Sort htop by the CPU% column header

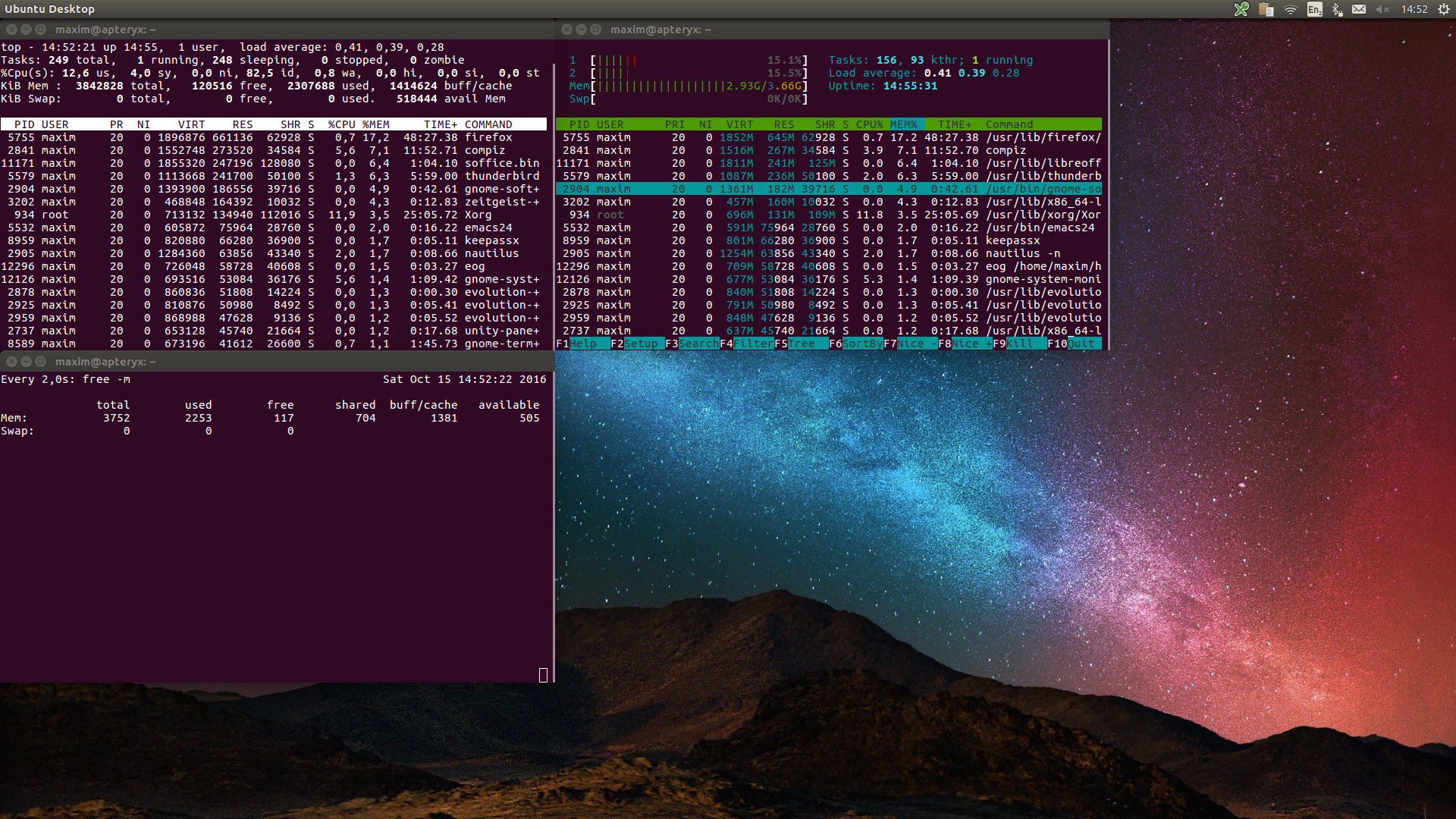click(870, 124)
